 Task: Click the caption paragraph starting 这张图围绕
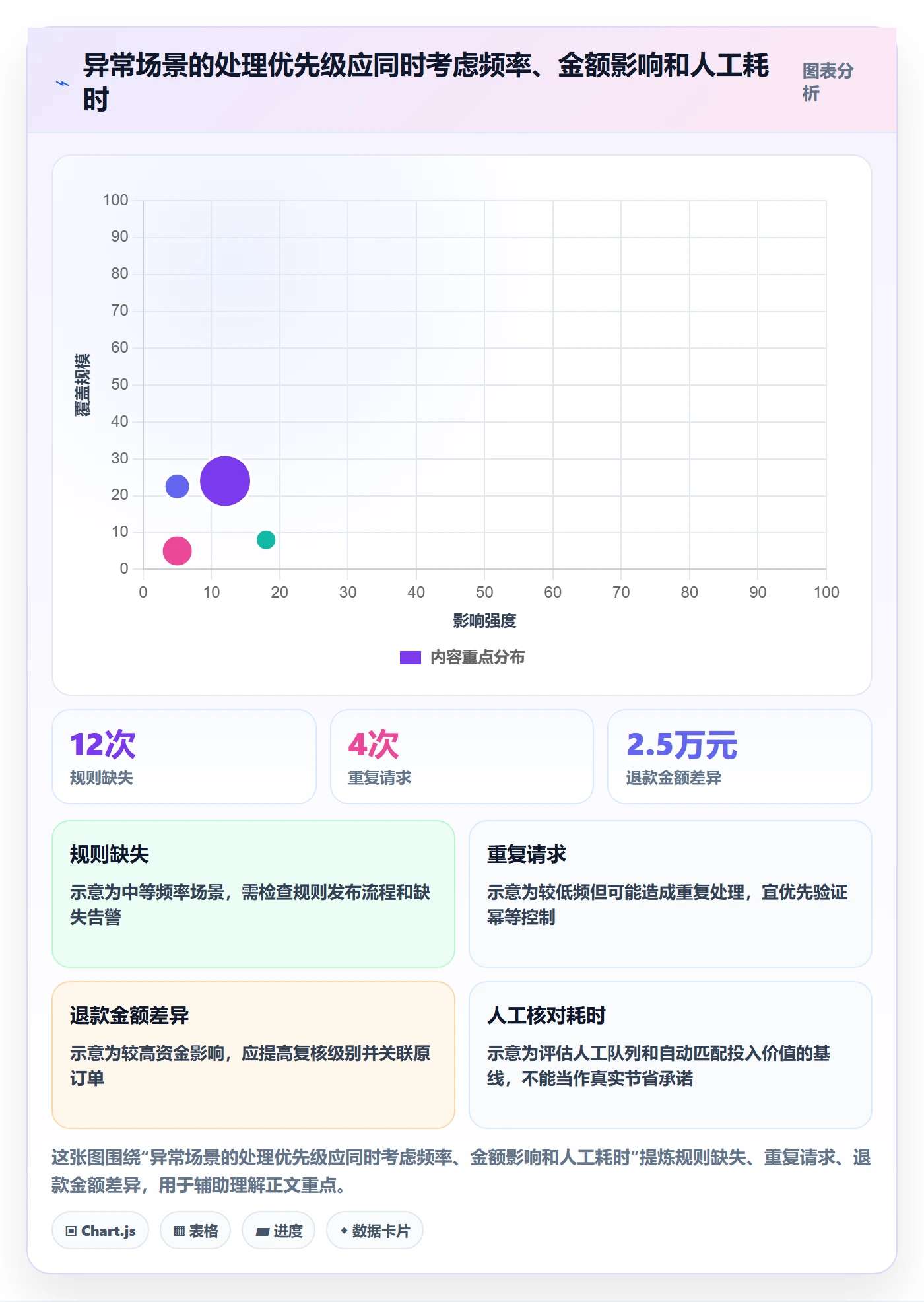pyautogui.click(x=461, y=1171)
